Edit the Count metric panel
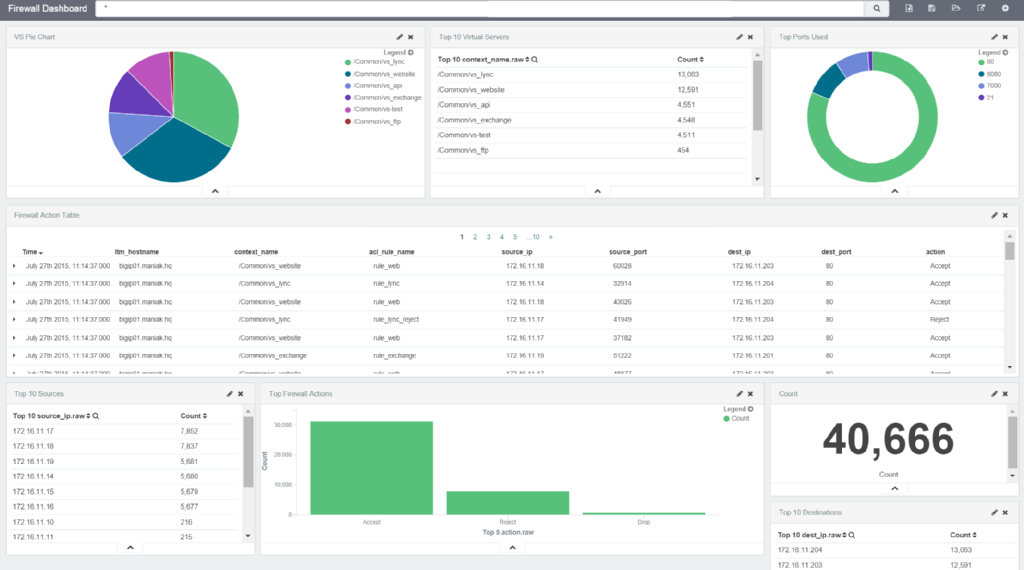The image size is (1024, 570). tap(994, 394)
